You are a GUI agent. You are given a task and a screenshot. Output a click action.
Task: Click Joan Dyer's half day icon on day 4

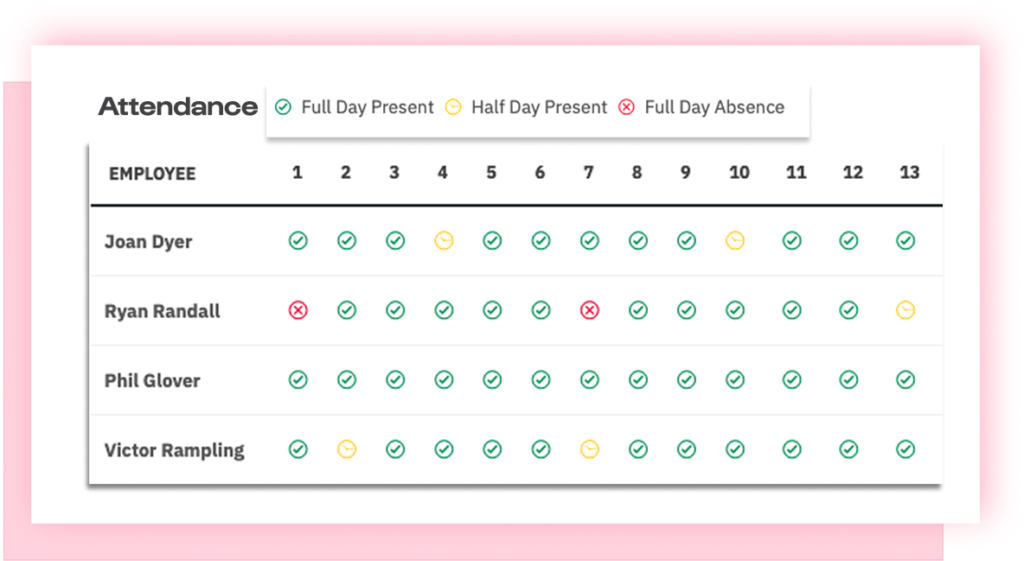click(444, 241)
